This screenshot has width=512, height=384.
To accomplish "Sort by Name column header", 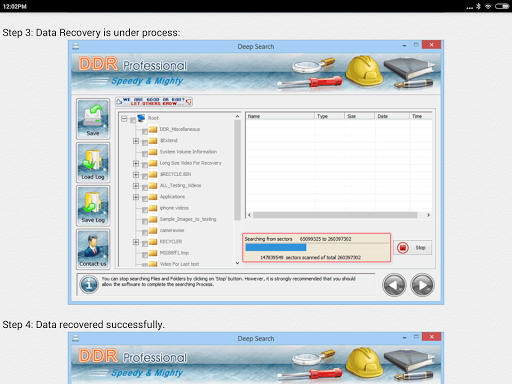I will (280, 116).
